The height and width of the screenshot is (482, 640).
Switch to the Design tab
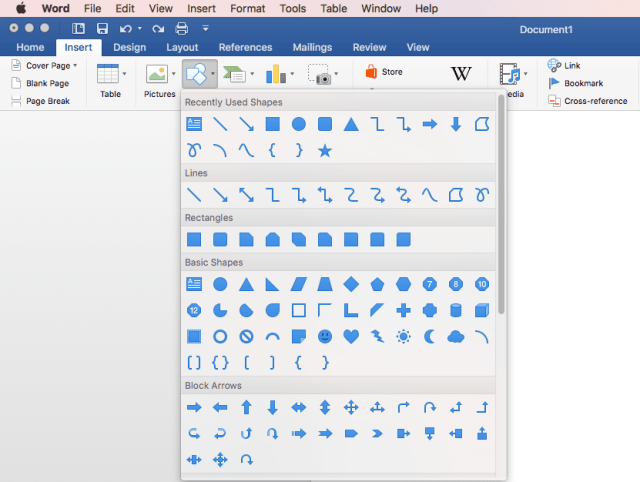pos(129,47)
